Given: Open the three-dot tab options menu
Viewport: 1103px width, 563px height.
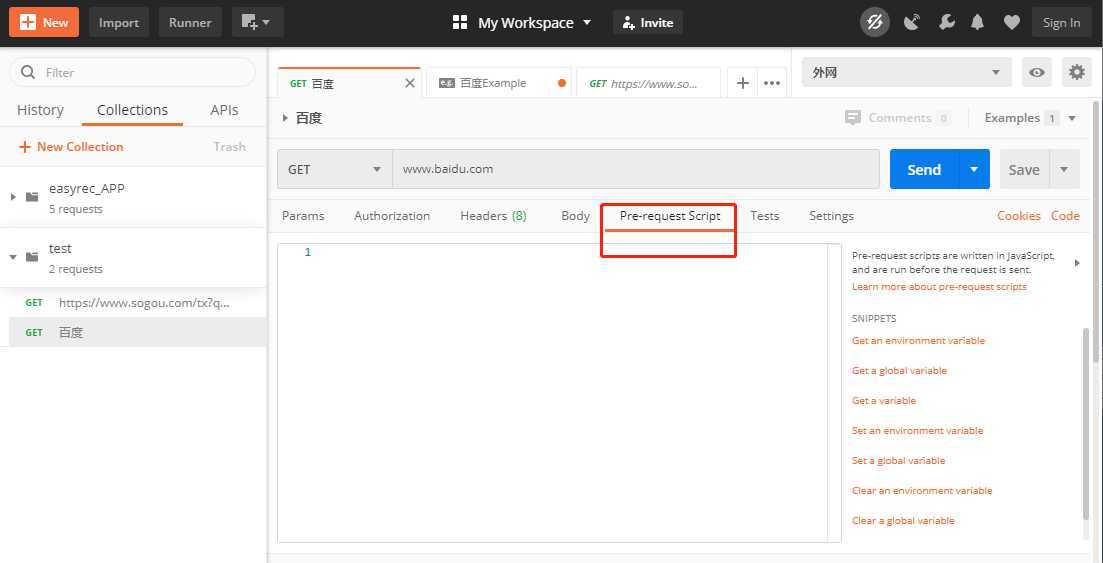Looking at the screenshot, I should pos(772,83).
